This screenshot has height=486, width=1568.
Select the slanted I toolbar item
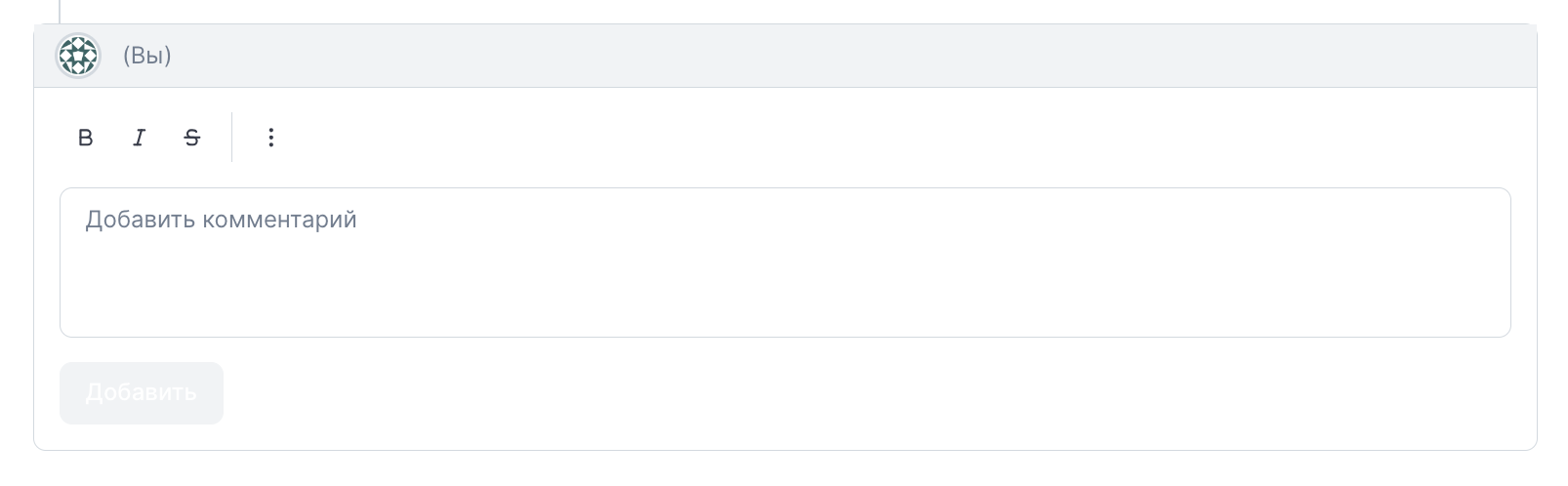pyautogui.click(x=139, y=138)
